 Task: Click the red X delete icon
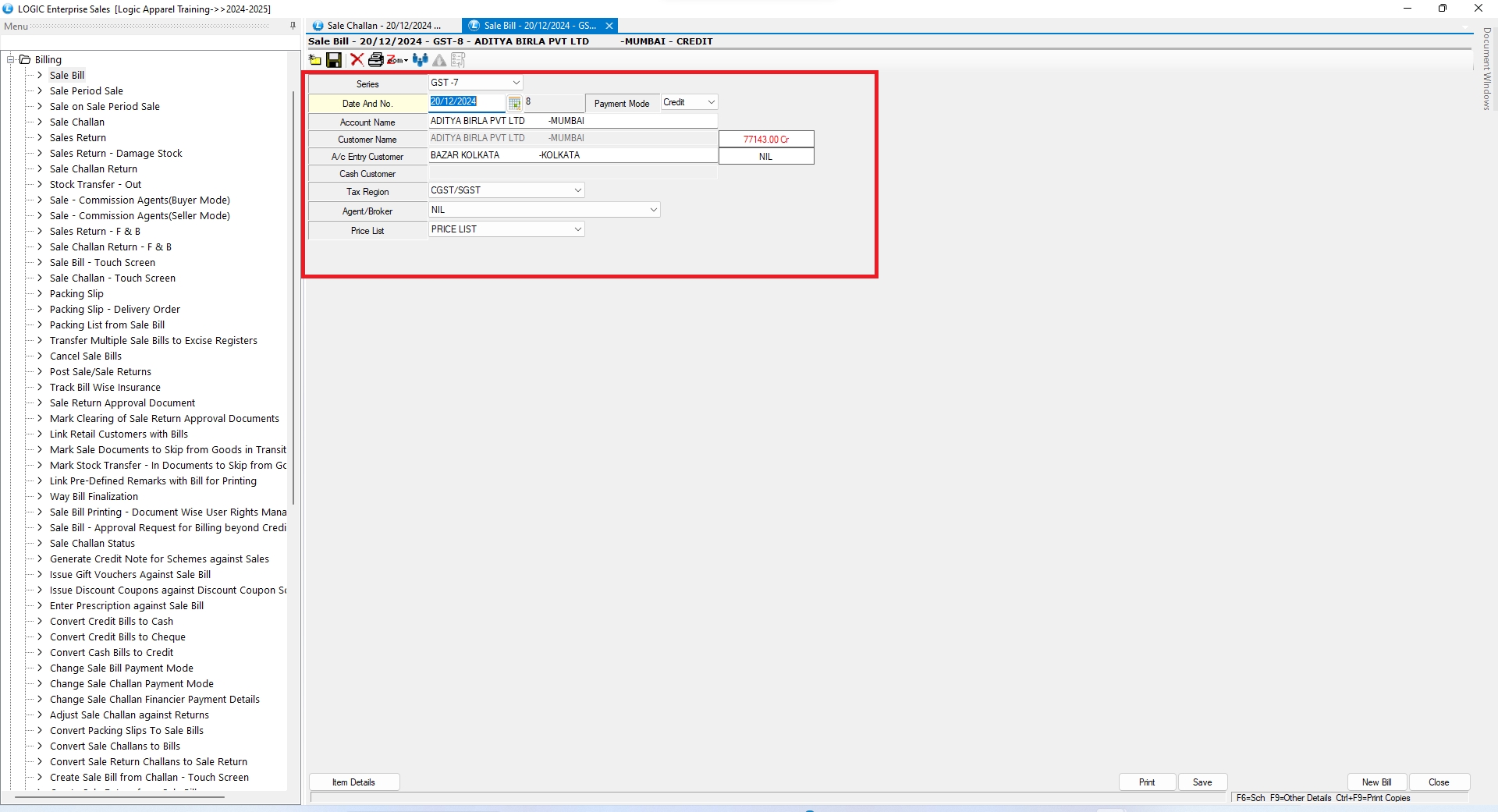coord(357,60)
